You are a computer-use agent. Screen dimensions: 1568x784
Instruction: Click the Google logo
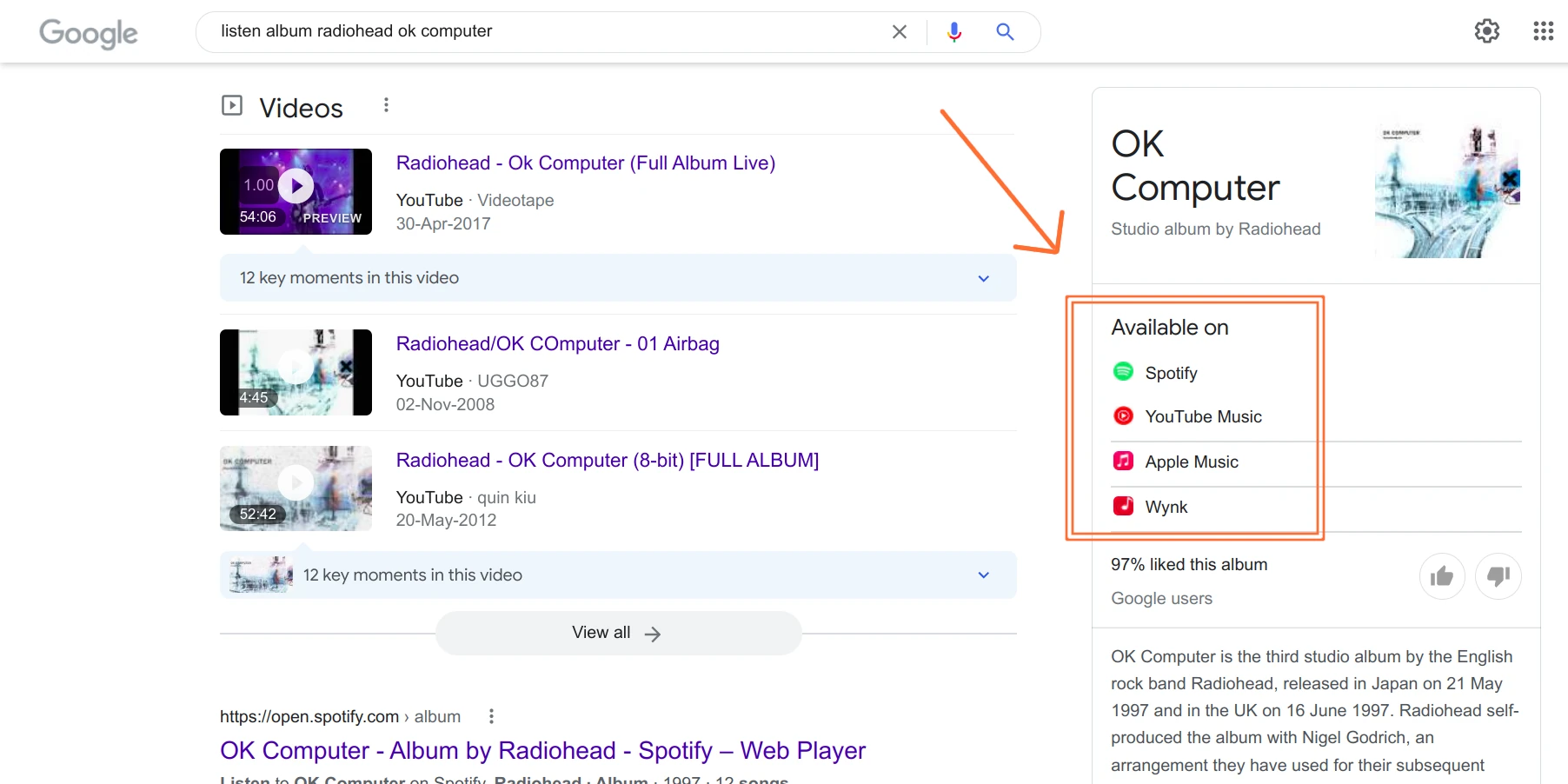(89, 33)
